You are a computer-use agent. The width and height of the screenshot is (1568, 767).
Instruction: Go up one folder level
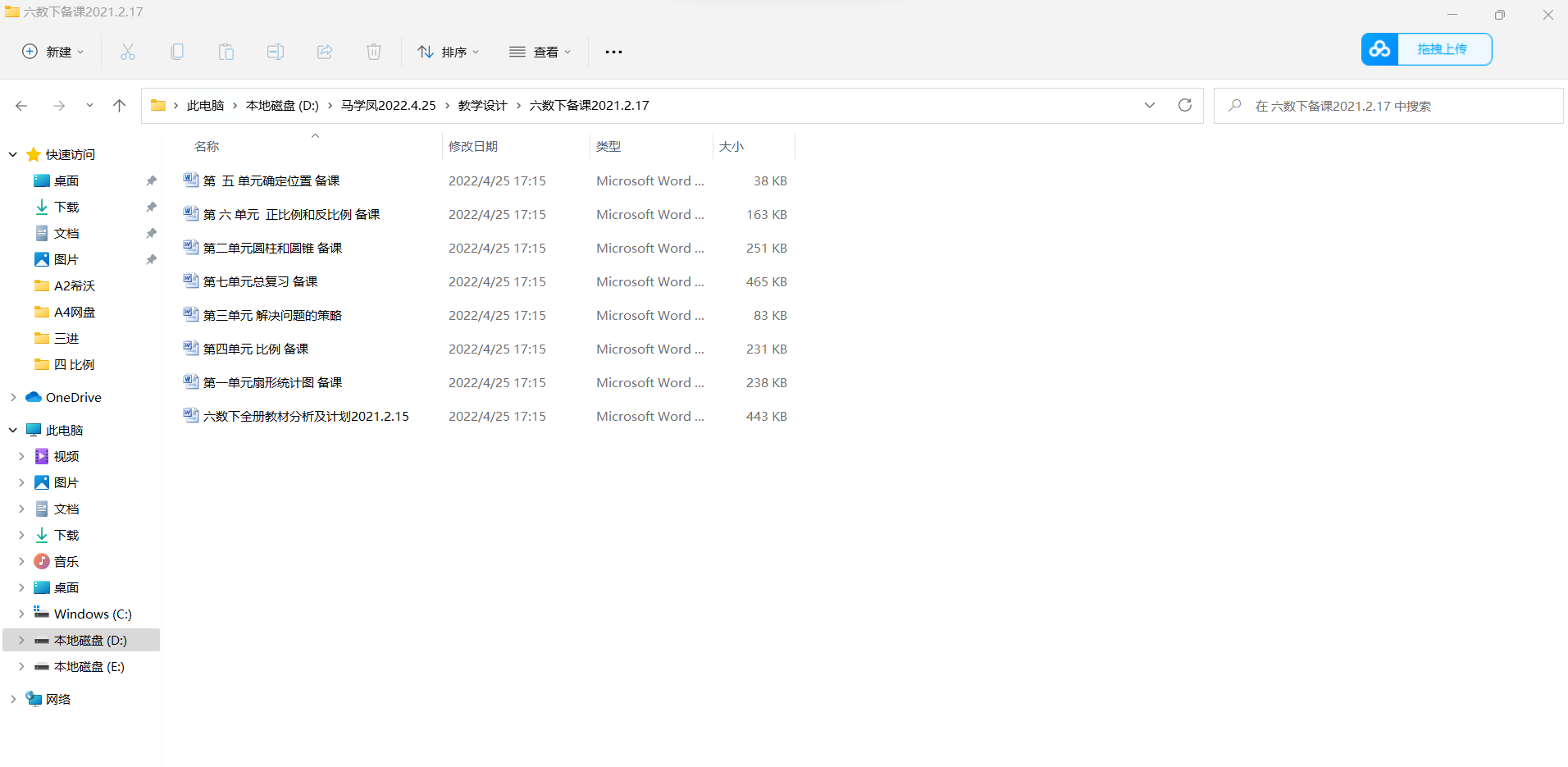point(119,105)
